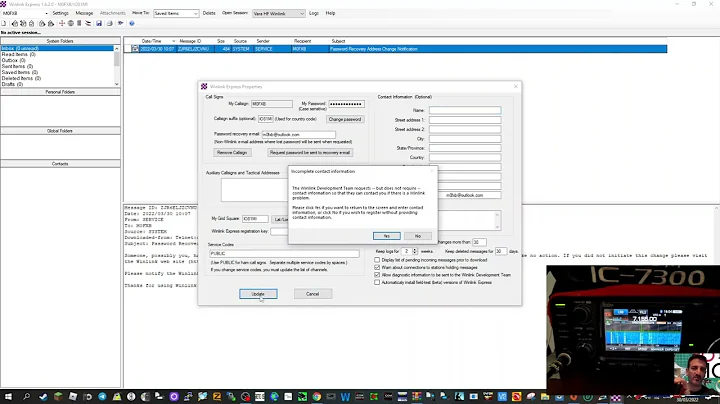Click the New message toolbar icon
Image resolution: width=720 pixels, height=404 pixels.
(4, 23)
